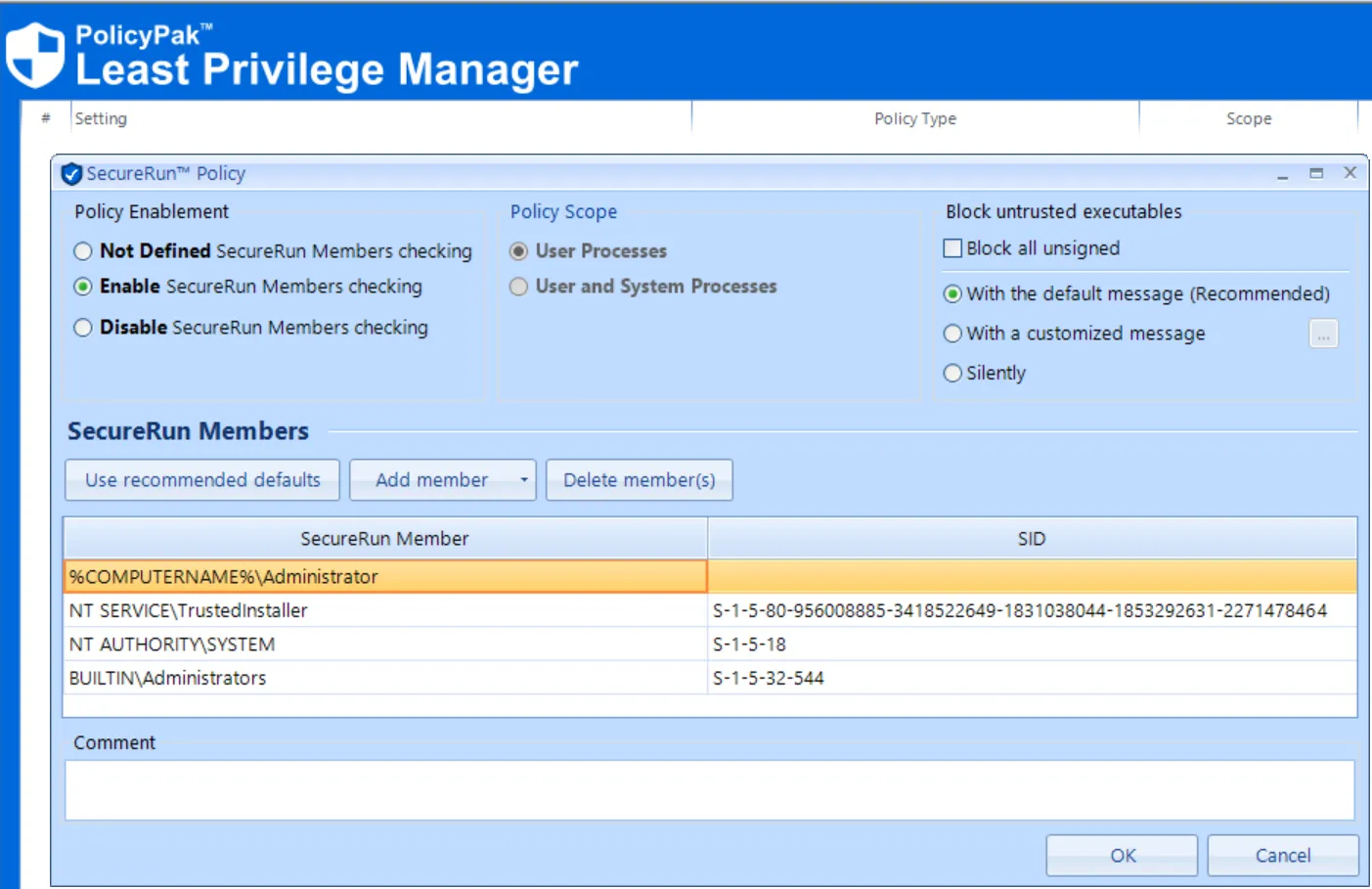
Task: Click the PolicyPak shield logo
Action: tap(35, 54)
